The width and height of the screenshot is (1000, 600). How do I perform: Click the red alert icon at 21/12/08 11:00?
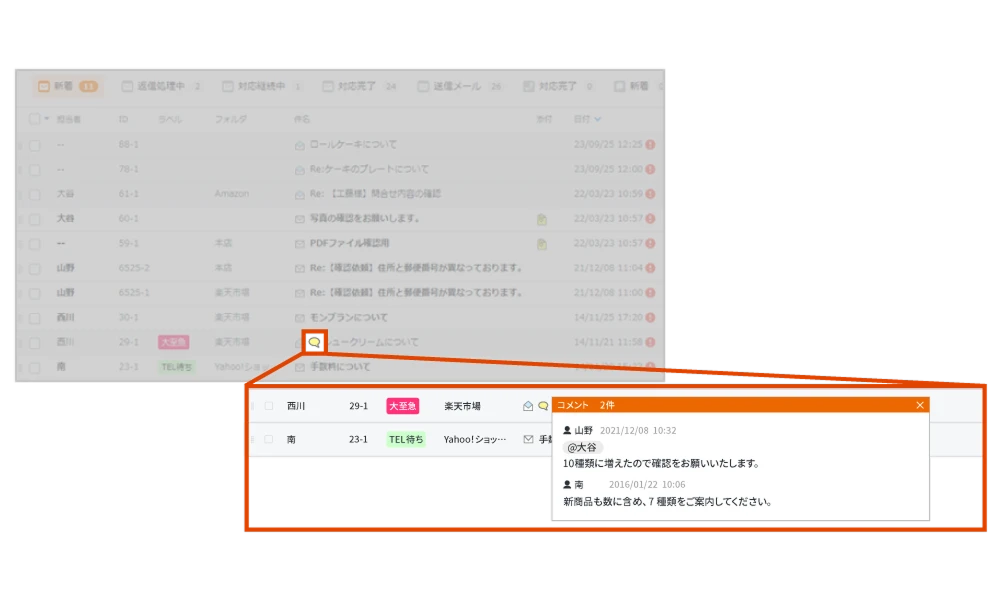(651, 293)
